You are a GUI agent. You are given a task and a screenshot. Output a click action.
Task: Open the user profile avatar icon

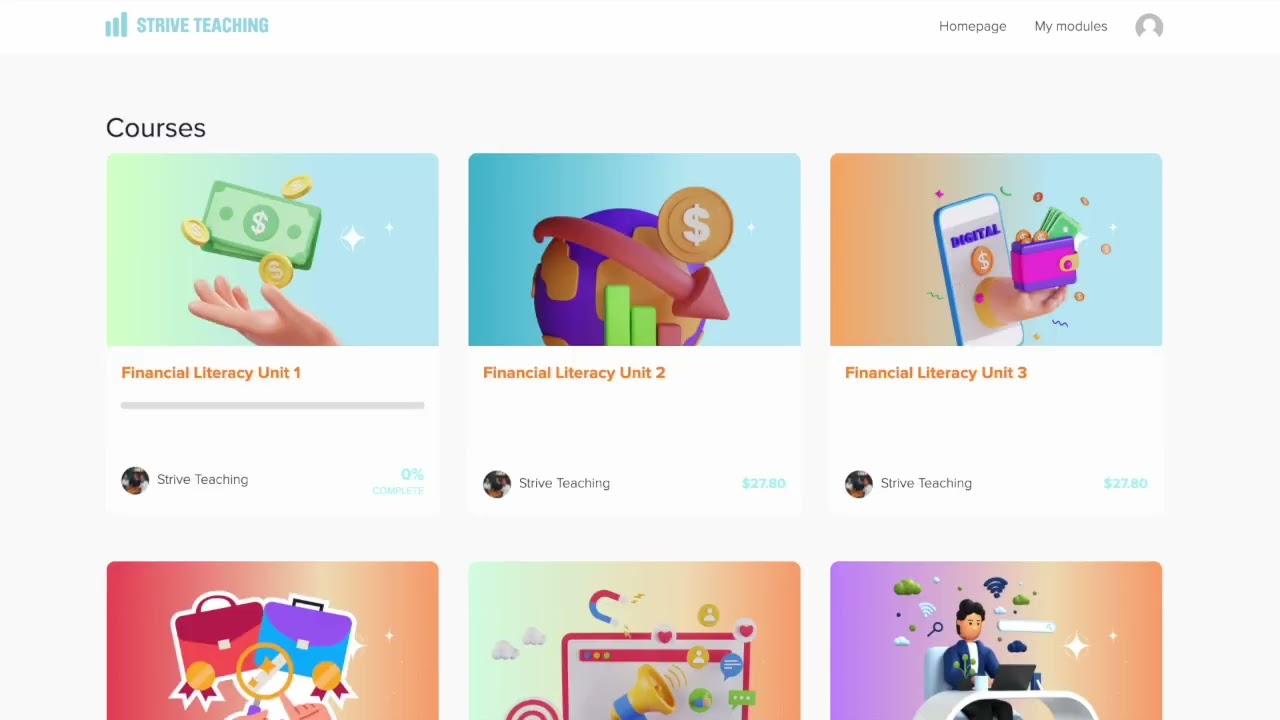(x=1149, y=27)
